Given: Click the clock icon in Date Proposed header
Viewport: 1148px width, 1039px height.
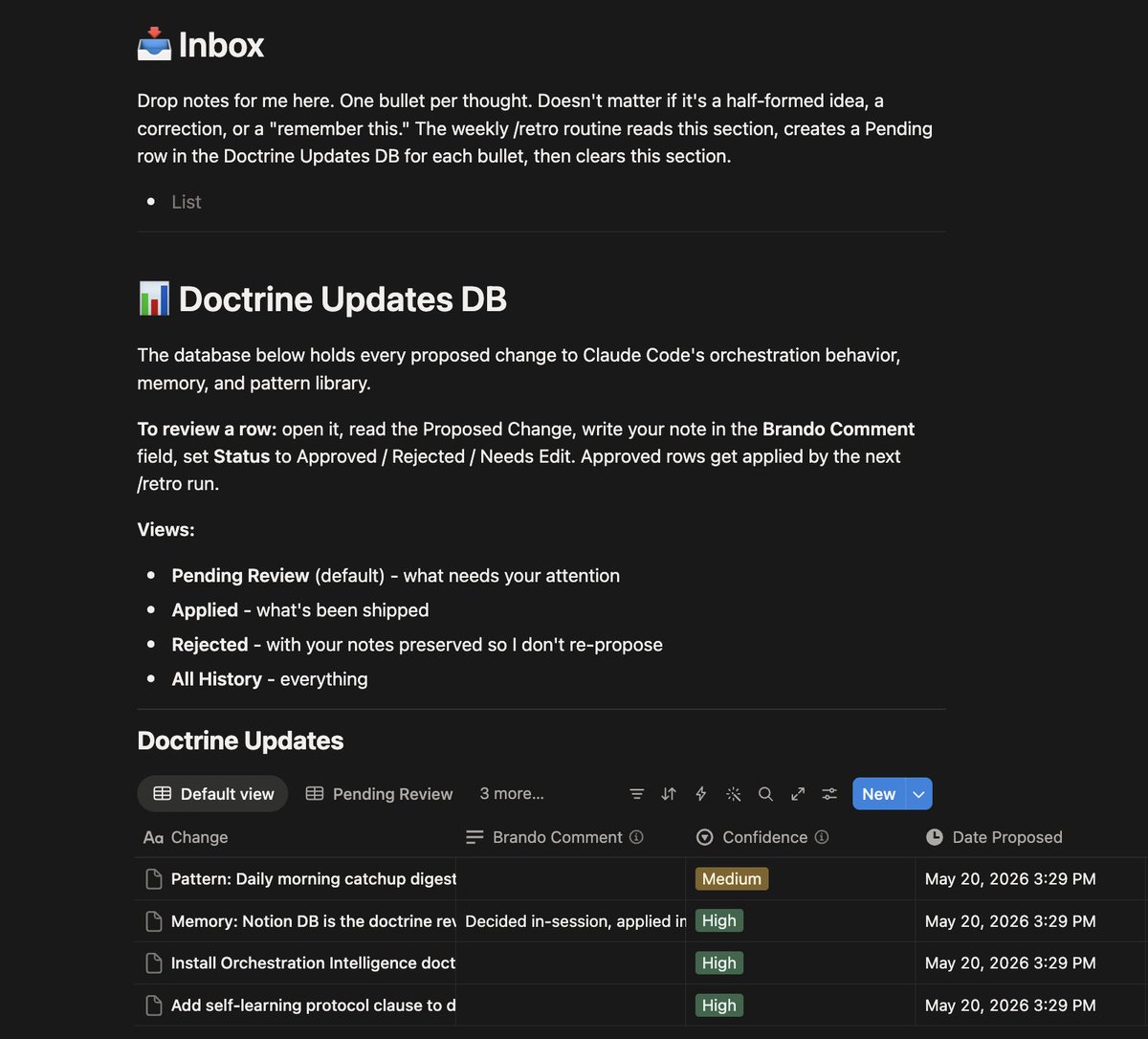Looking at the screenshot, I should point(935,837).
